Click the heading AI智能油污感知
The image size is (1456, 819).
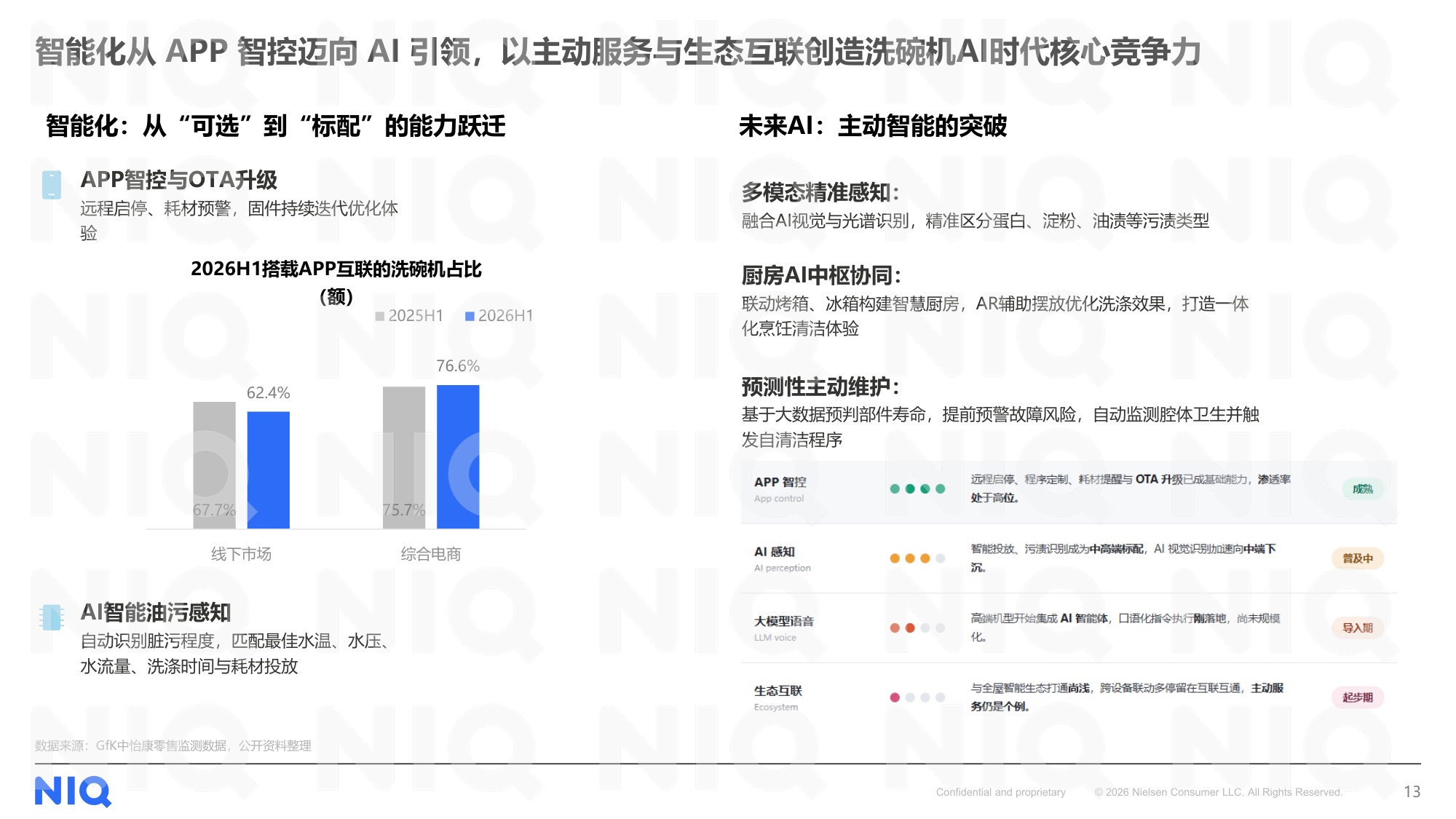pyautogui.click(x=156, y=612)
